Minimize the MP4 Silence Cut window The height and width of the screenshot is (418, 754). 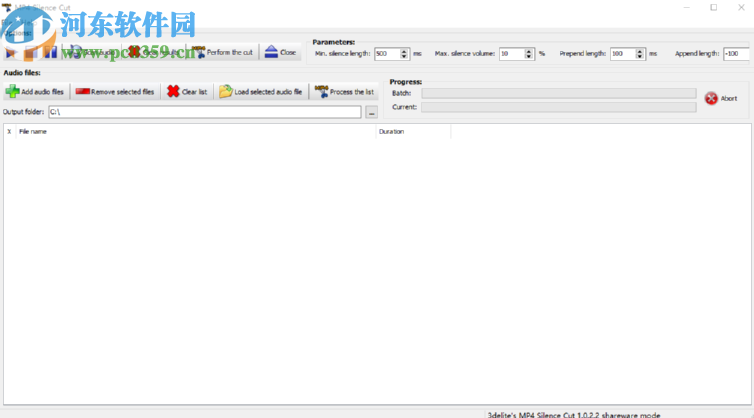point(687,7)
